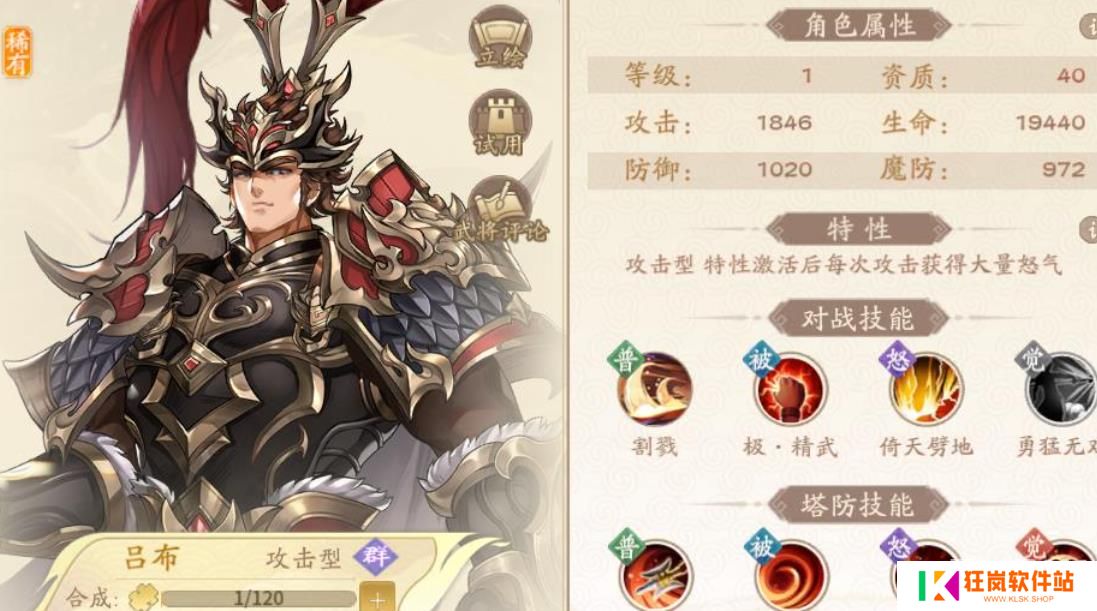Open the 立绘 portrait scroll icon
1097x611 pixels.
click(499, 38)
